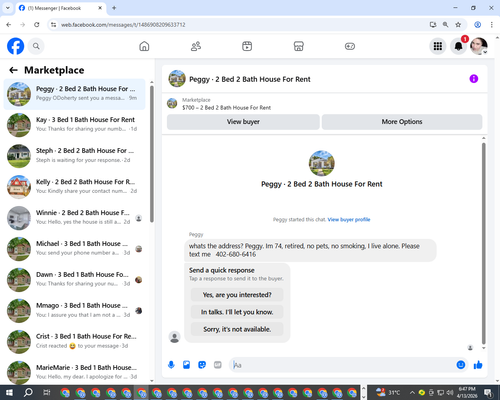
Task: Open the Chrome three-dot menu
Action: pyautogui.click(x=492, y=25)
